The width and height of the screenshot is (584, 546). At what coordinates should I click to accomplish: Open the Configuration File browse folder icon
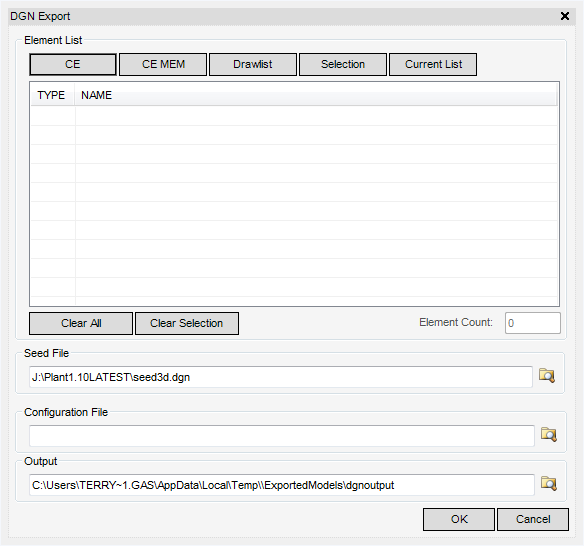click(549, 434)
